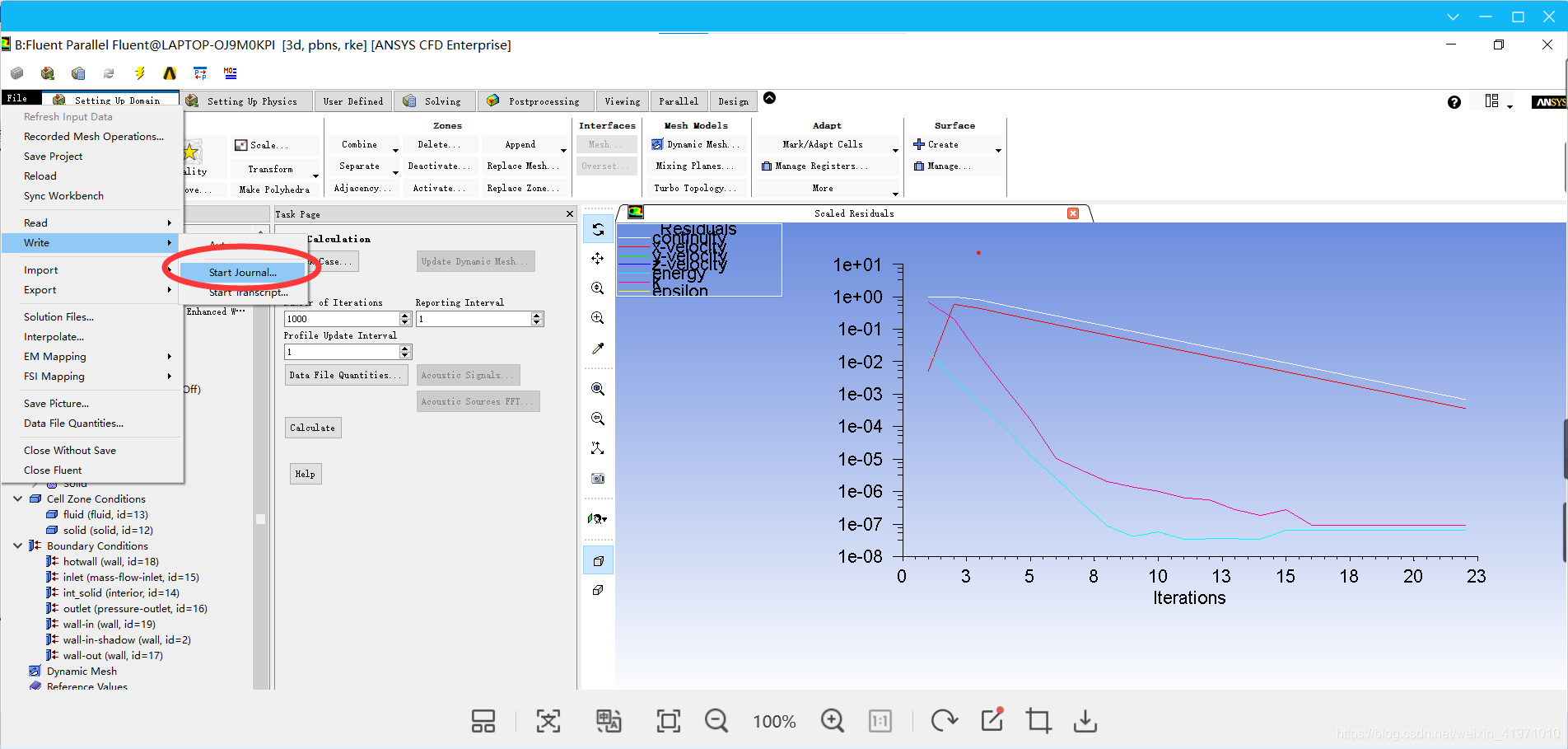Image resolution: width=1568 pixels, height=749 pixels.
Task: Click the image viewer crop icon
Action: (x=1038, y=721)
